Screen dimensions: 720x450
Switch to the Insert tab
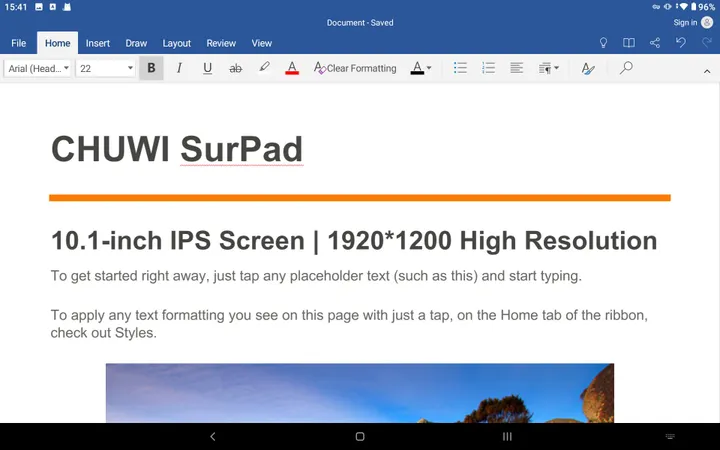click(97, 43)
